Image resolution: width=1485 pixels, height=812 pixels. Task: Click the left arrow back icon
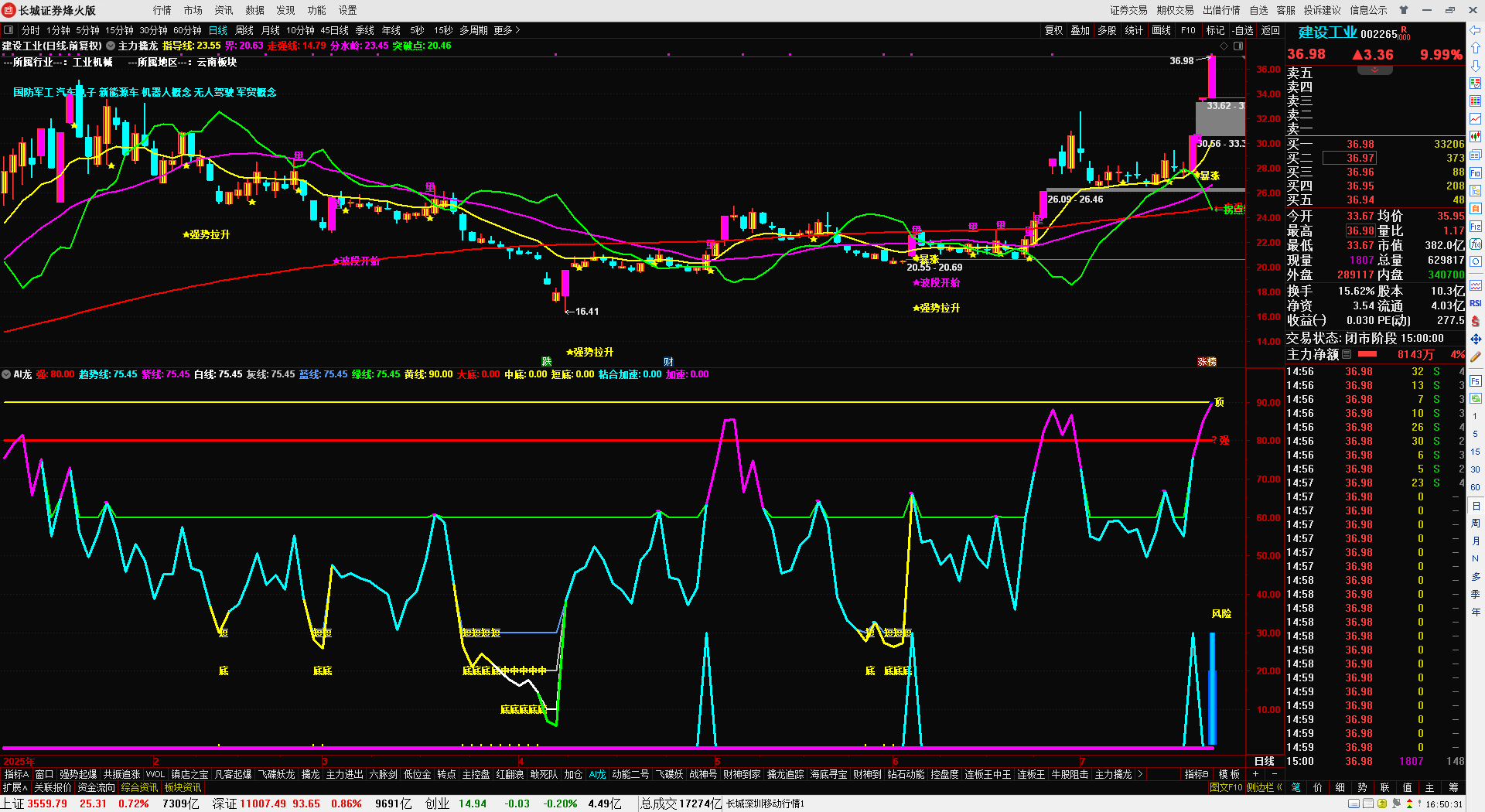click(1475, 30)
